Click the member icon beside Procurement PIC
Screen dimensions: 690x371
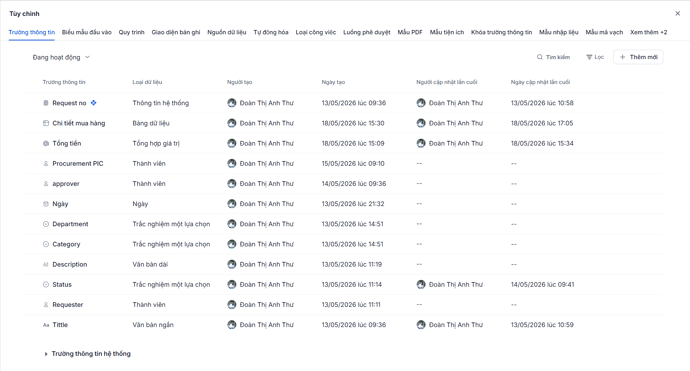[x=46, y=164]
